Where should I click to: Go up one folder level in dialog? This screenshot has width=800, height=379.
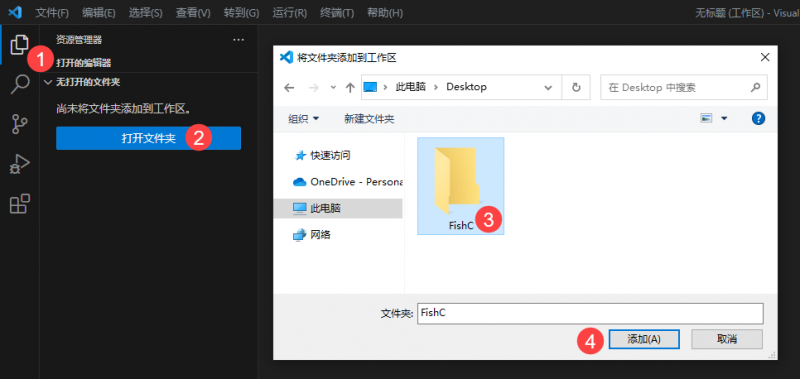coord(350,88)
